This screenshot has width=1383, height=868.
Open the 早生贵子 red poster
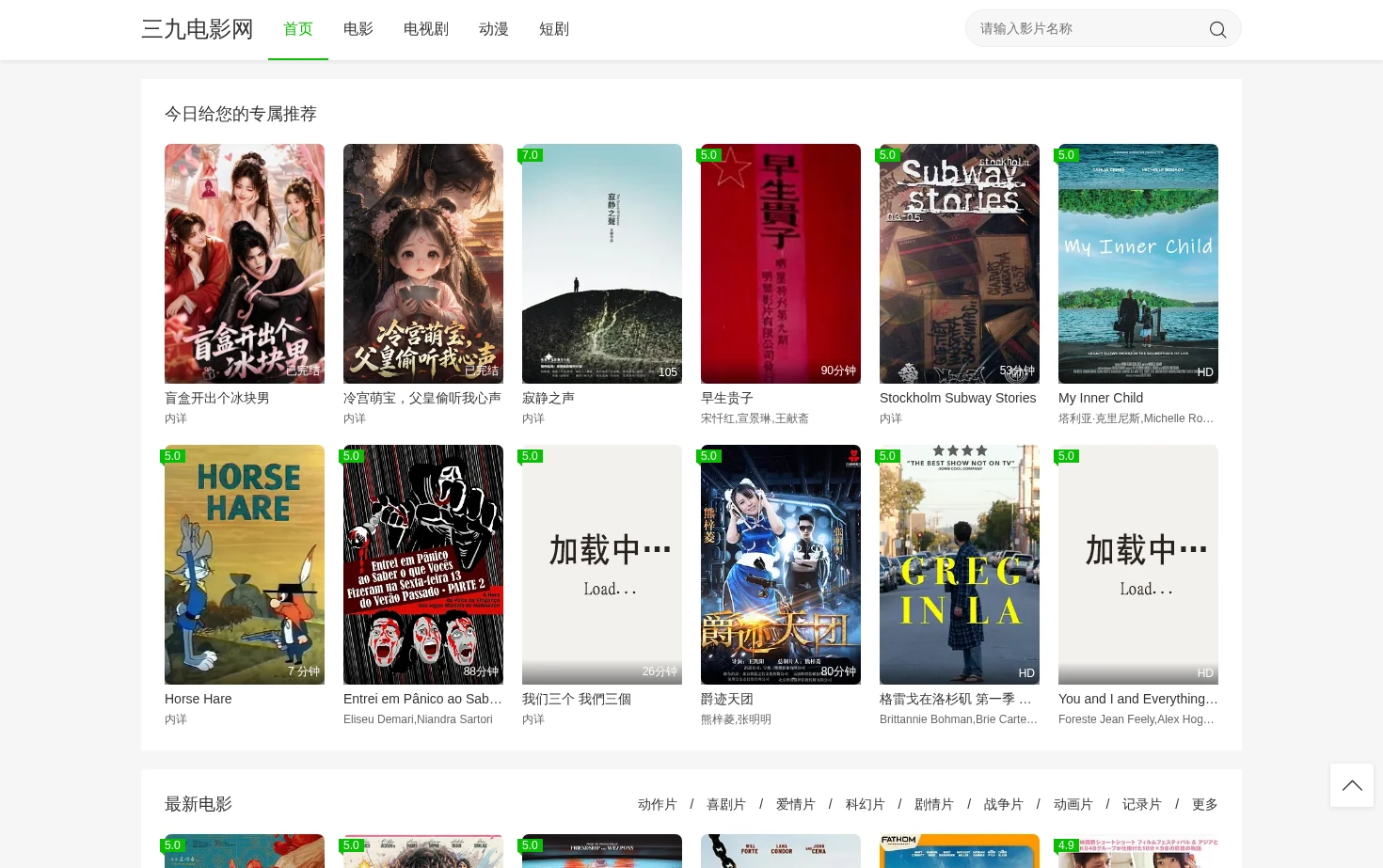[x=781, y=263]
